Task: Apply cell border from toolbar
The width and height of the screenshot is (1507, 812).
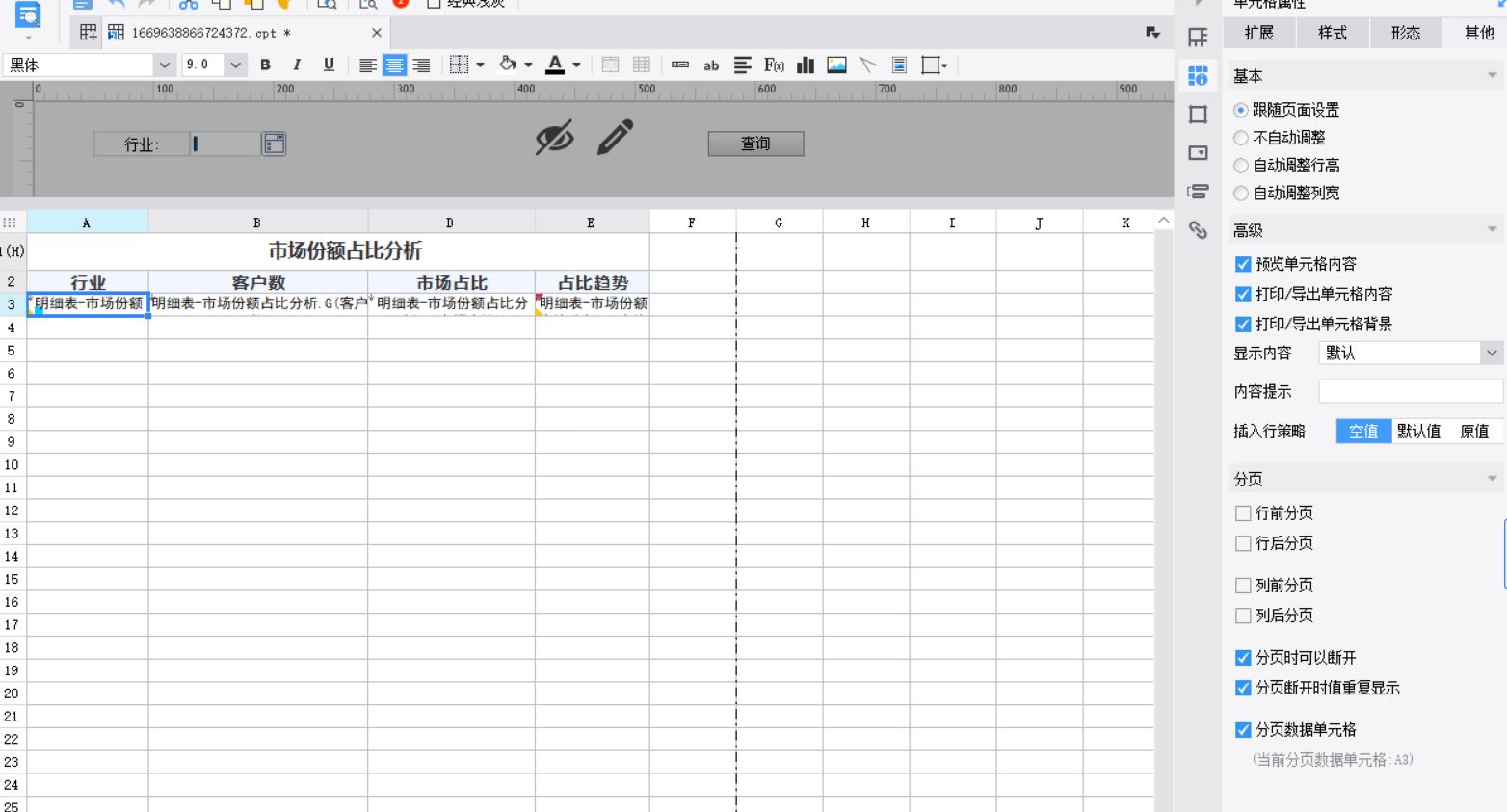Action: point(460,65)
